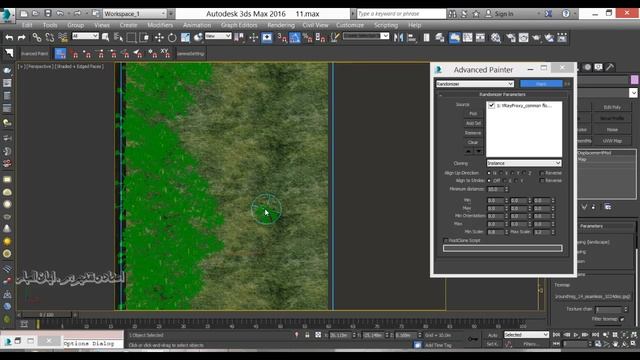The height and width of the screenshot is (360, 640).
Task: Open the reference coordinate system View dropdown
Action: (x=218, y=36)
